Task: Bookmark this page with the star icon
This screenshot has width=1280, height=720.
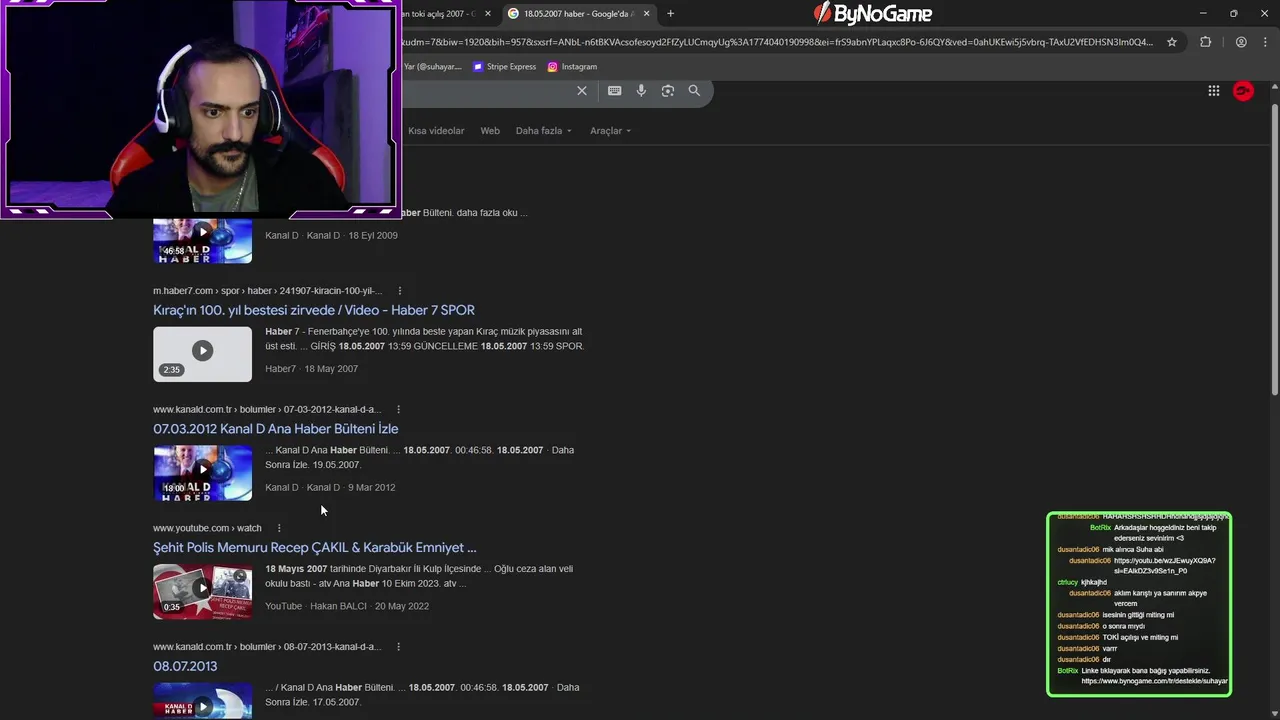Action: tap(1172, 42)
